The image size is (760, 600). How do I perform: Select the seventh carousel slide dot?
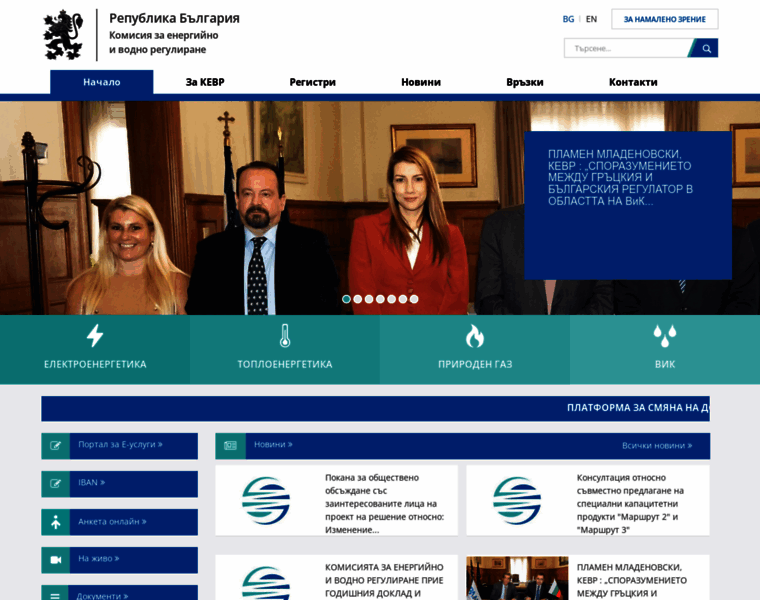click(x=414, y=299)
